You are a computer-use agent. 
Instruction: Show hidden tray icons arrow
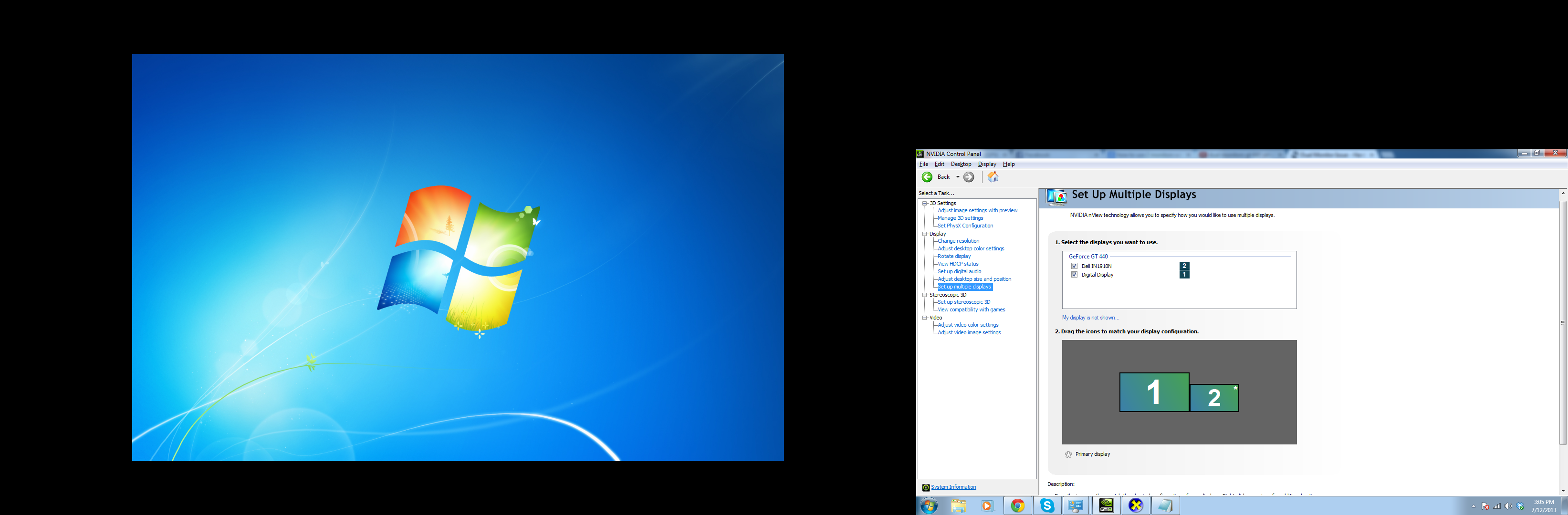1474,506
